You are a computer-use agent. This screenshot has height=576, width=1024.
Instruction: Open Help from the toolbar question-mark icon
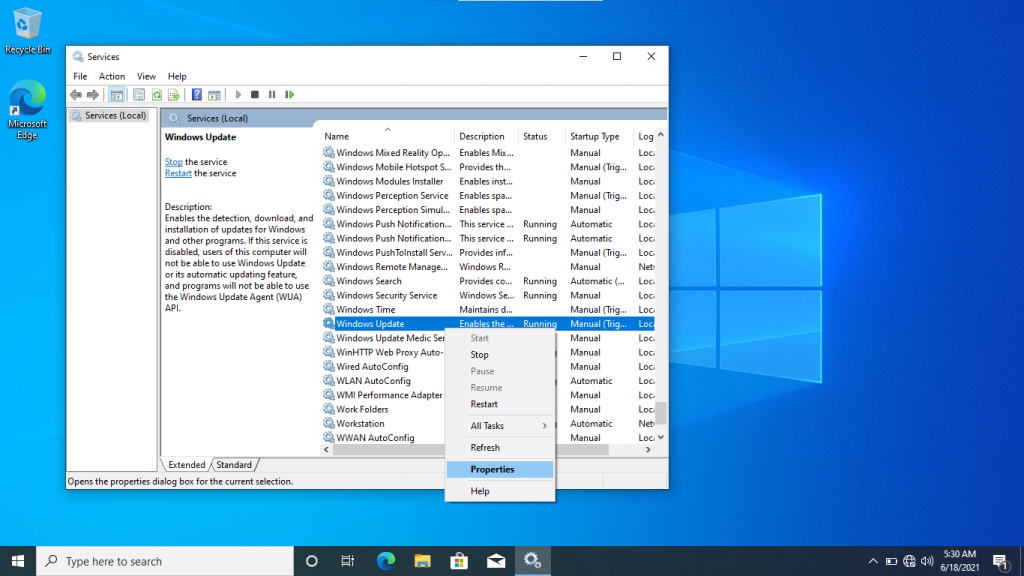197,95
